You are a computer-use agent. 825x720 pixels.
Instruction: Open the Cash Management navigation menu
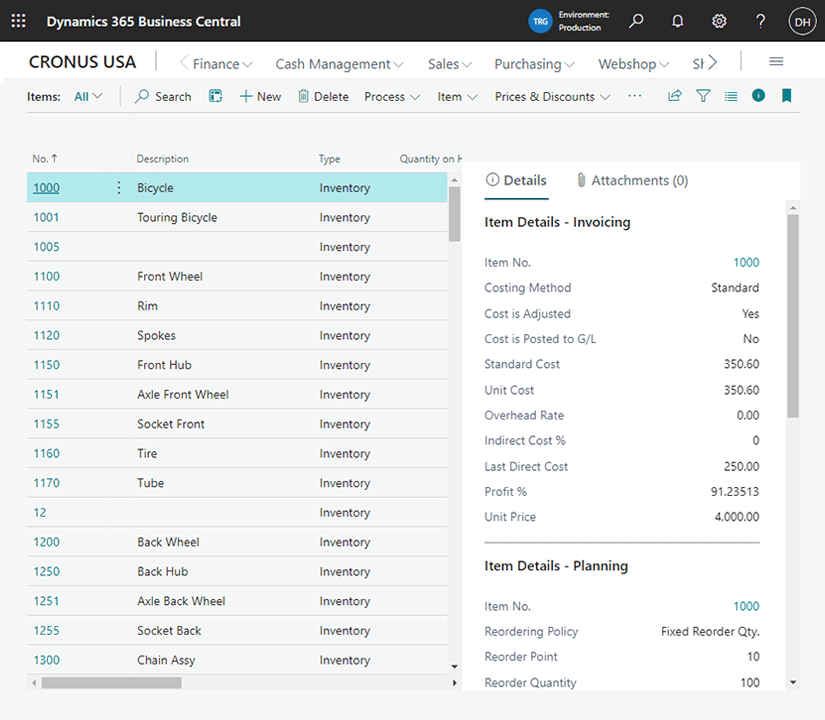click(x=339, y=64)
